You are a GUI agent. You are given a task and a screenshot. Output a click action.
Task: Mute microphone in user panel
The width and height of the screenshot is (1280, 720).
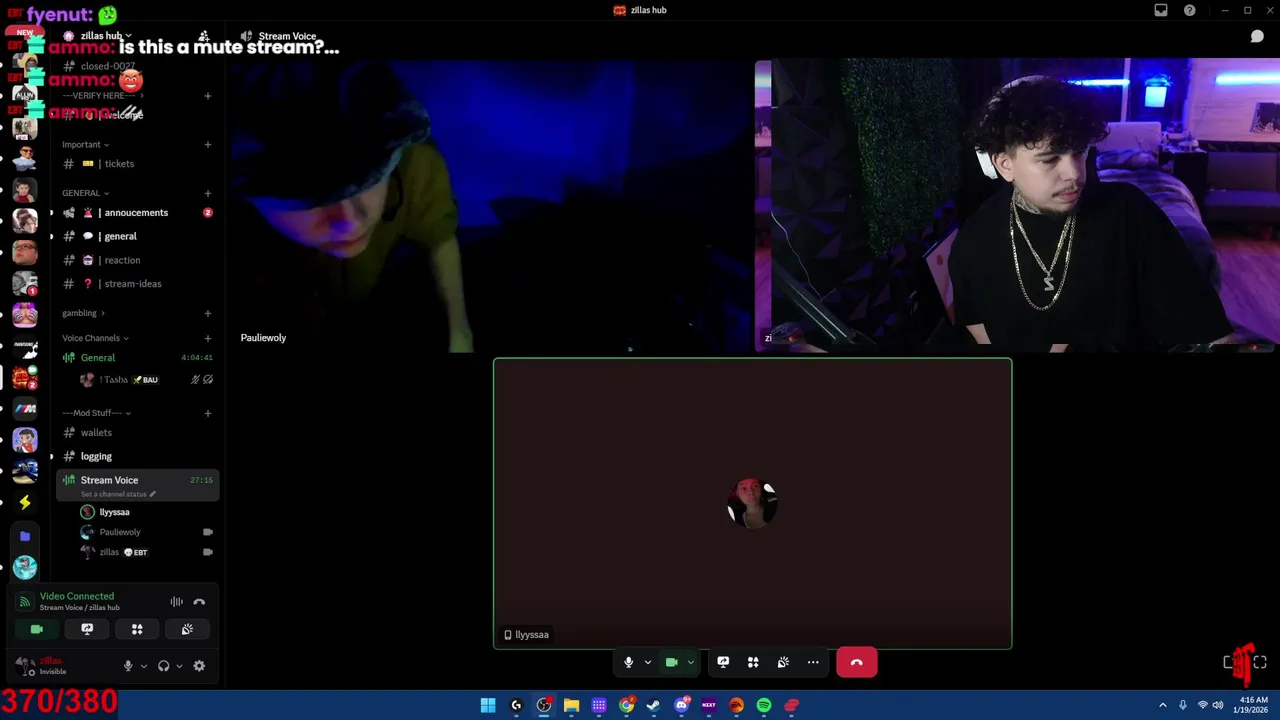coord(128,666)
